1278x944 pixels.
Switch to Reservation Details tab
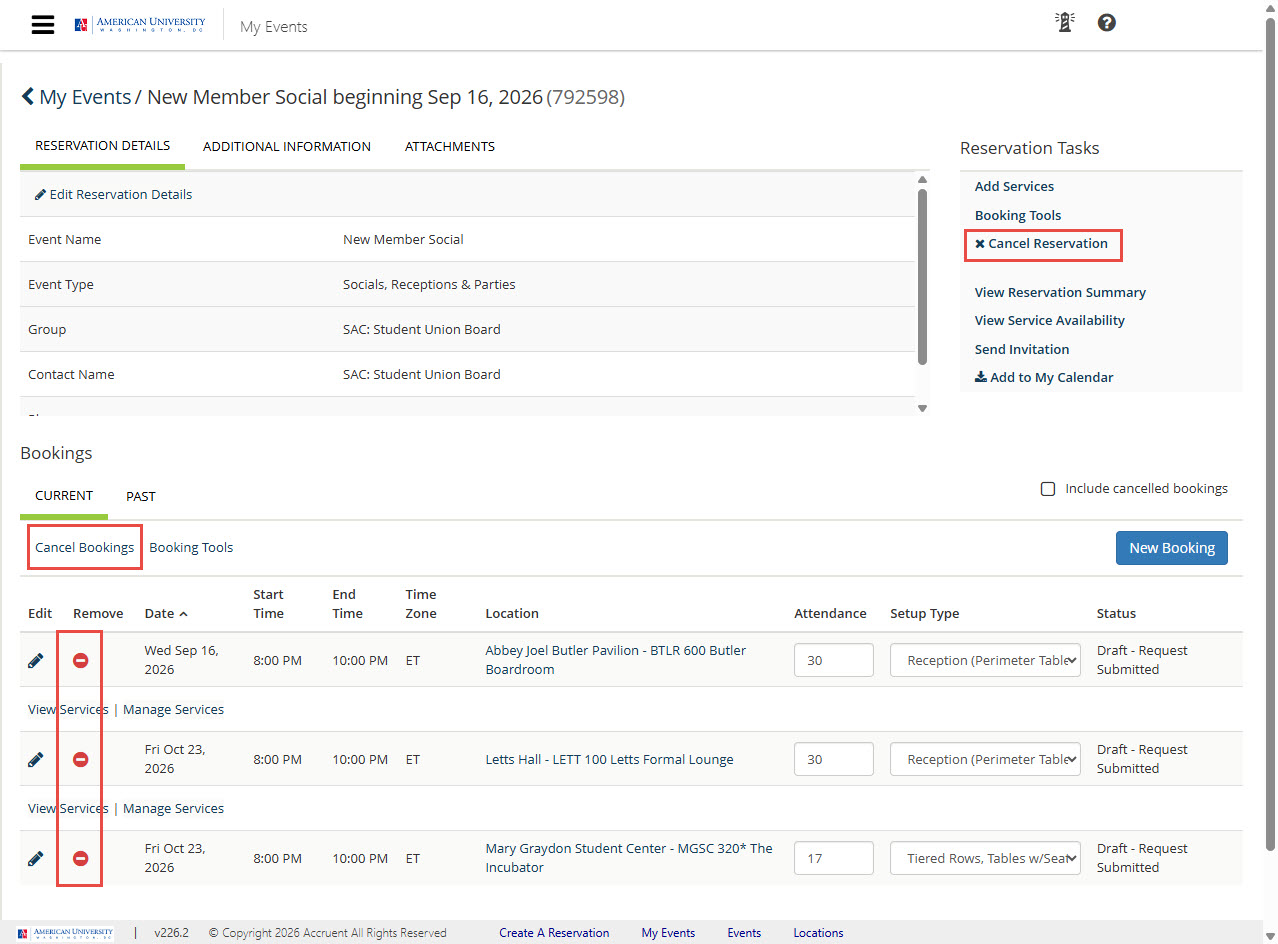tap(102, 146)
